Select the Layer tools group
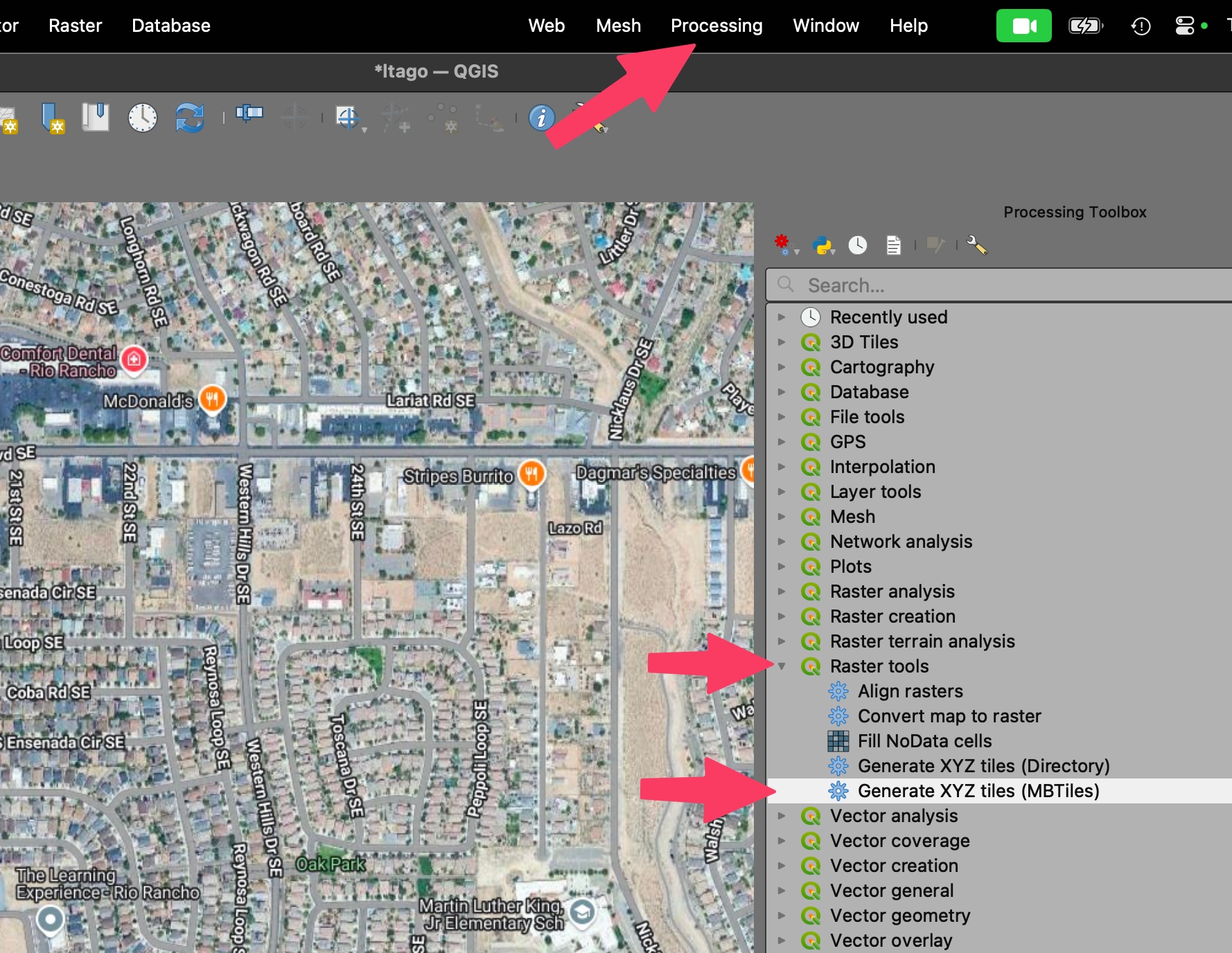Screen dimensions: 1232x953 [x=876, y=492]
